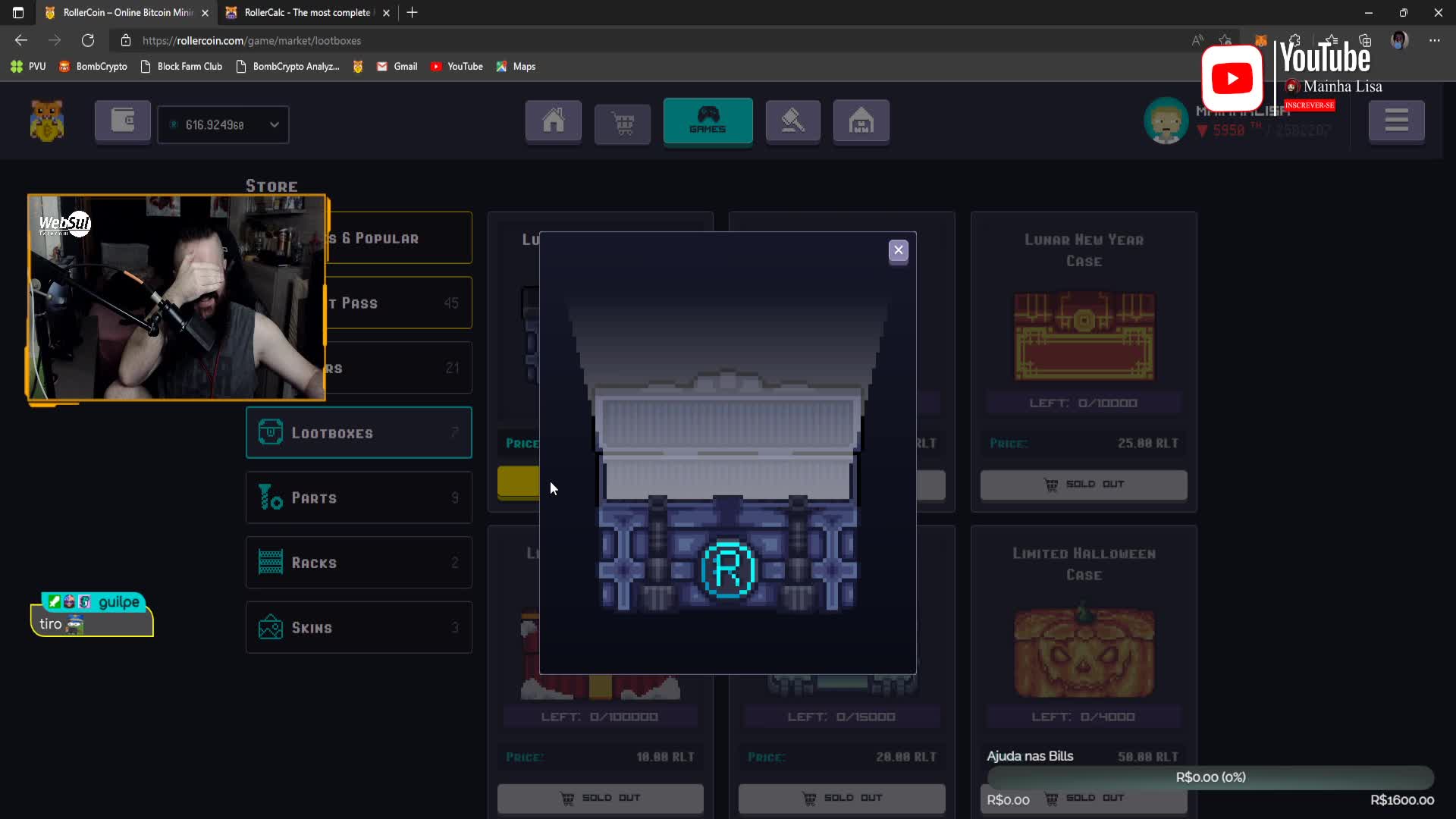Click the browser profile avatar

[1399, 40]
